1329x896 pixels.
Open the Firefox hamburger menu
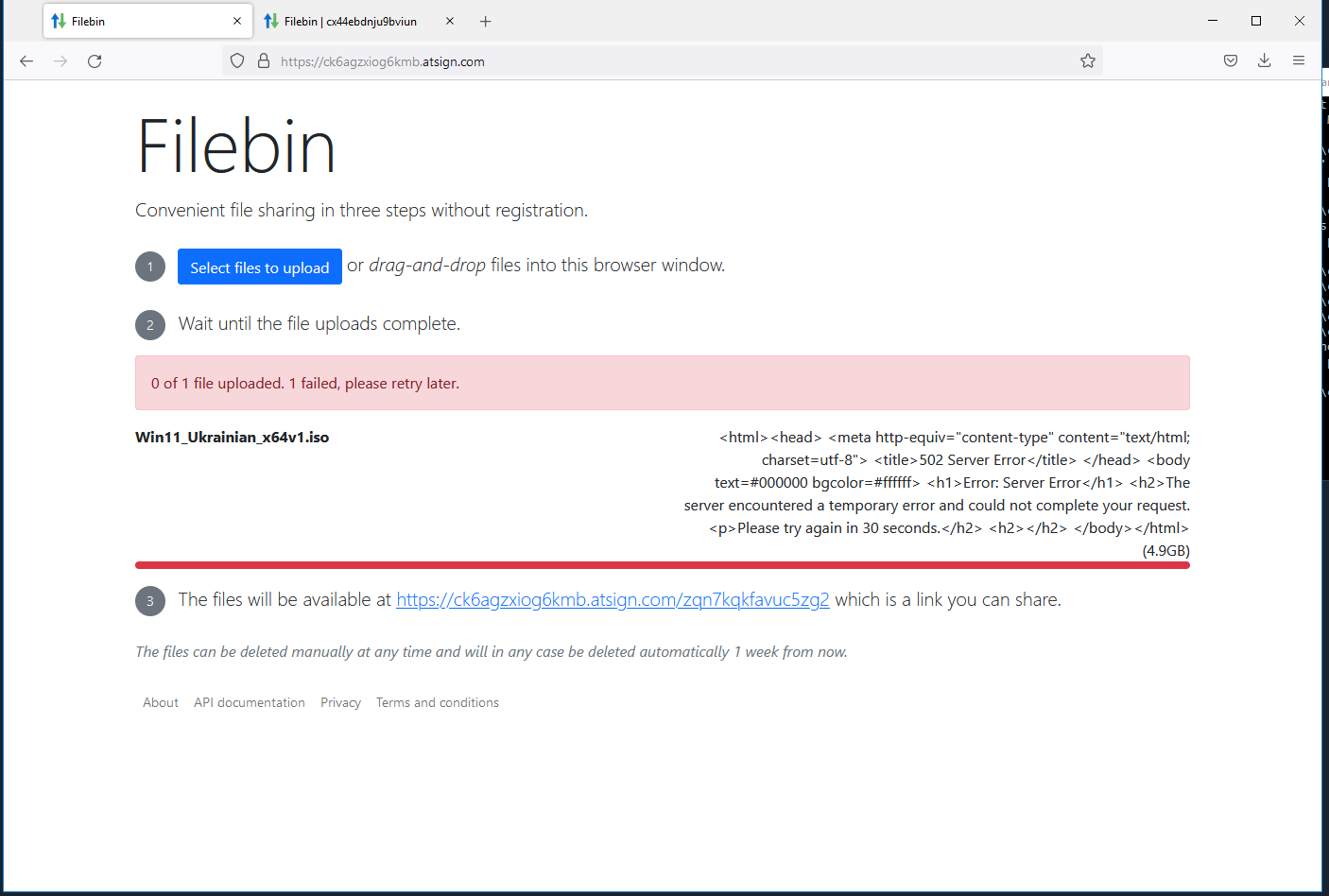point(1299,61)
